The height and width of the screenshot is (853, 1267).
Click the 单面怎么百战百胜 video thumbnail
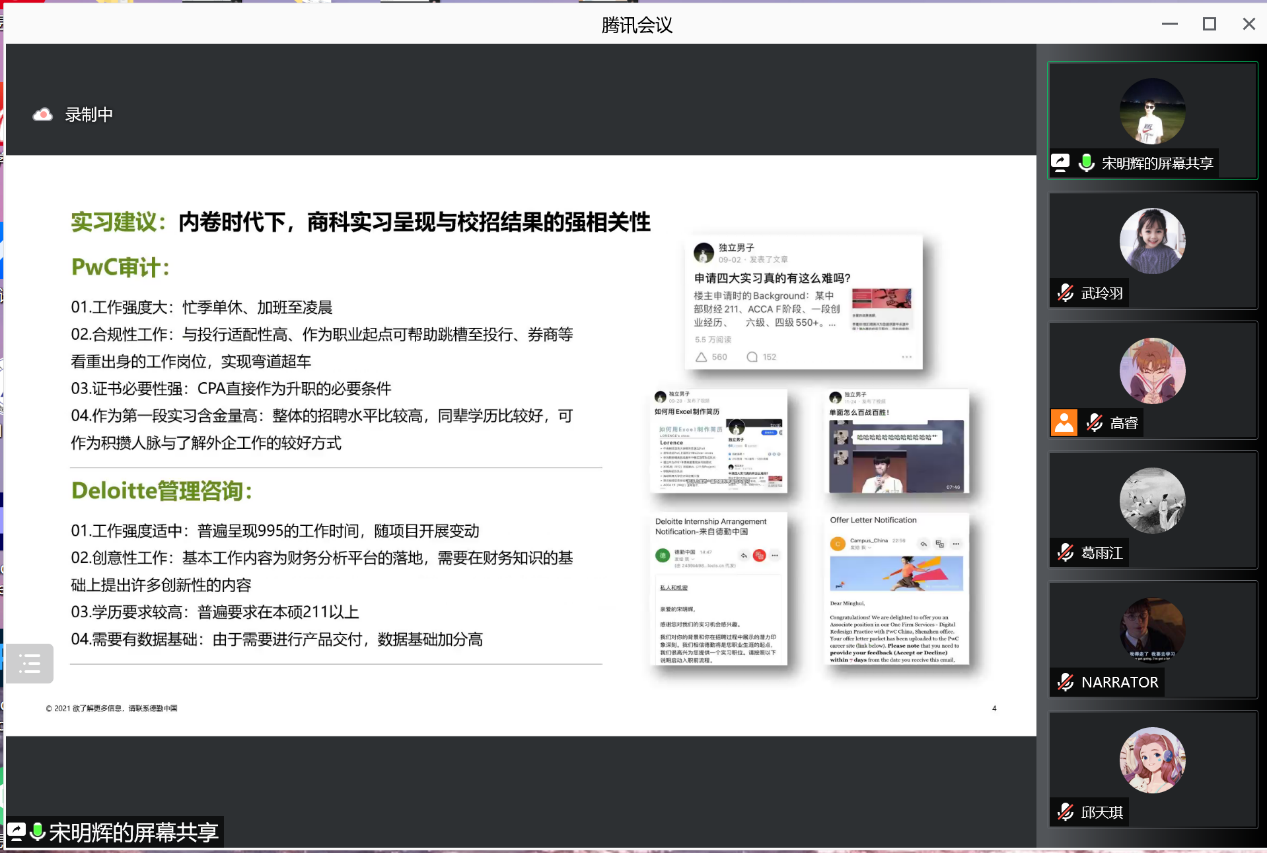[x=896, y=456]
